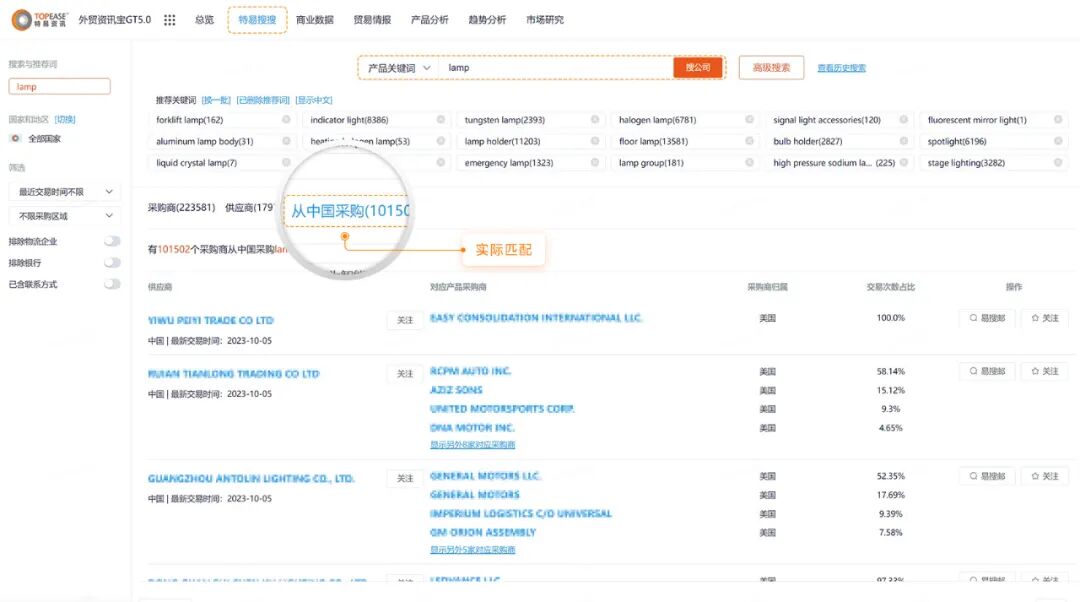Click 易搜邮 for the RUIAN TIANLONG TRADING row
1080x602 pixels.
[x=987, y=371]
